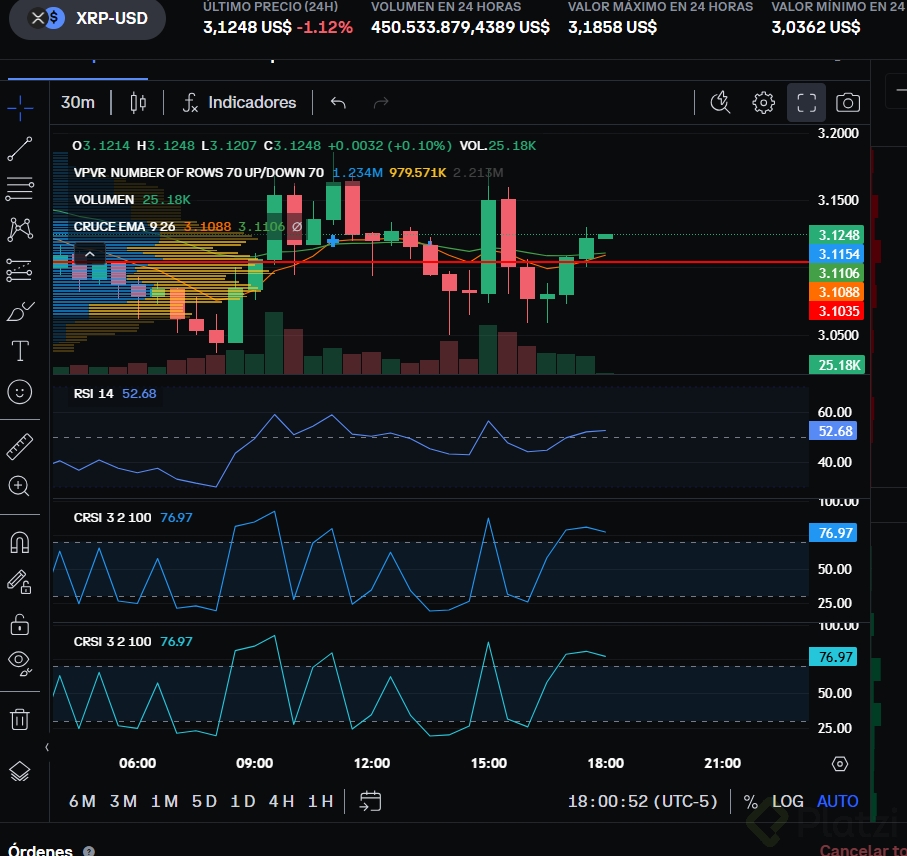This screenshot has width=907, height=856.
Task: Activate the zoom-in tool
Action: point(20,486)
